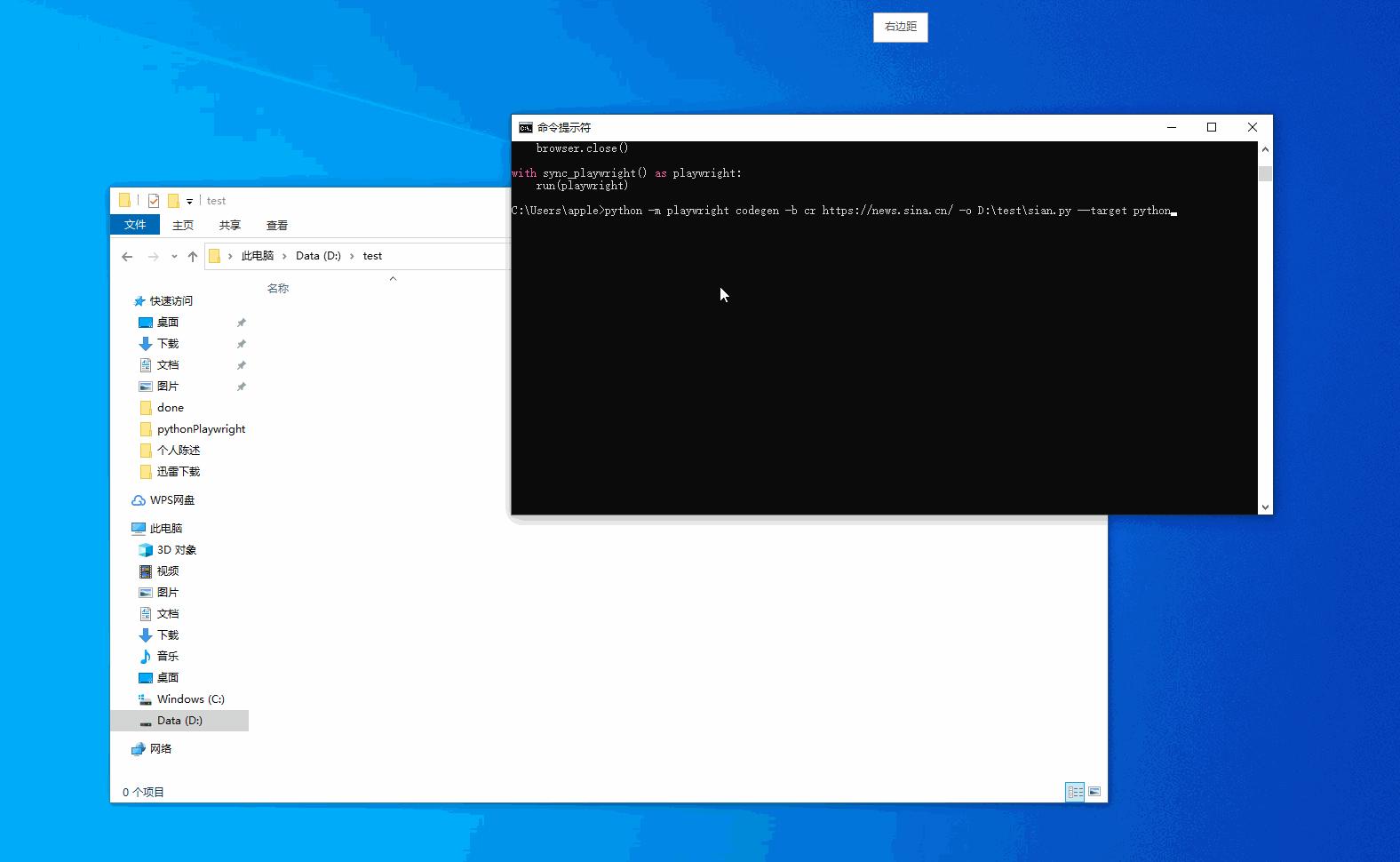The width and height of the screenshot is (1400, 862).
Task: Select 网络 in navigation pane
Action: 161,749
